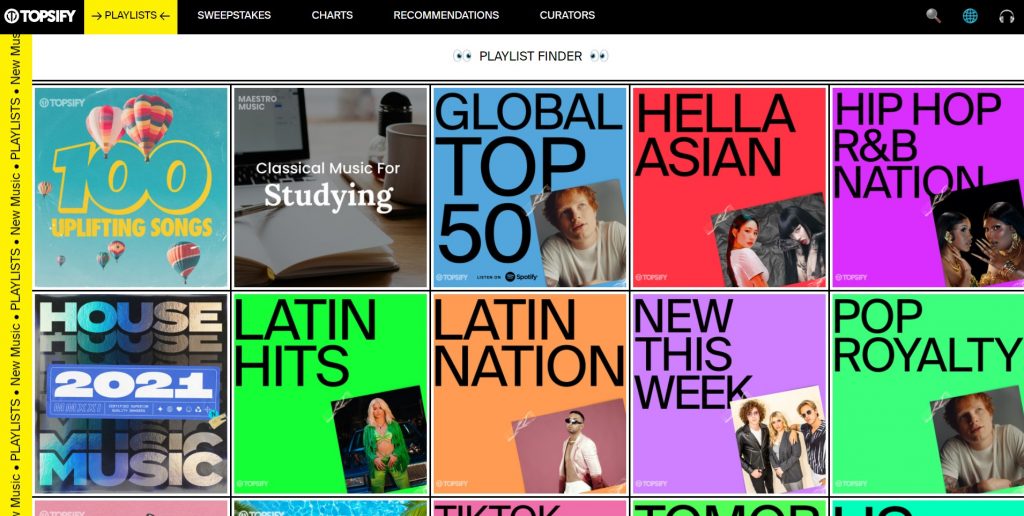Open the Sweepstakes menu item
The height and width of the screenshot is (516, 1024).
pyautogui.click(x=234, y=15)
